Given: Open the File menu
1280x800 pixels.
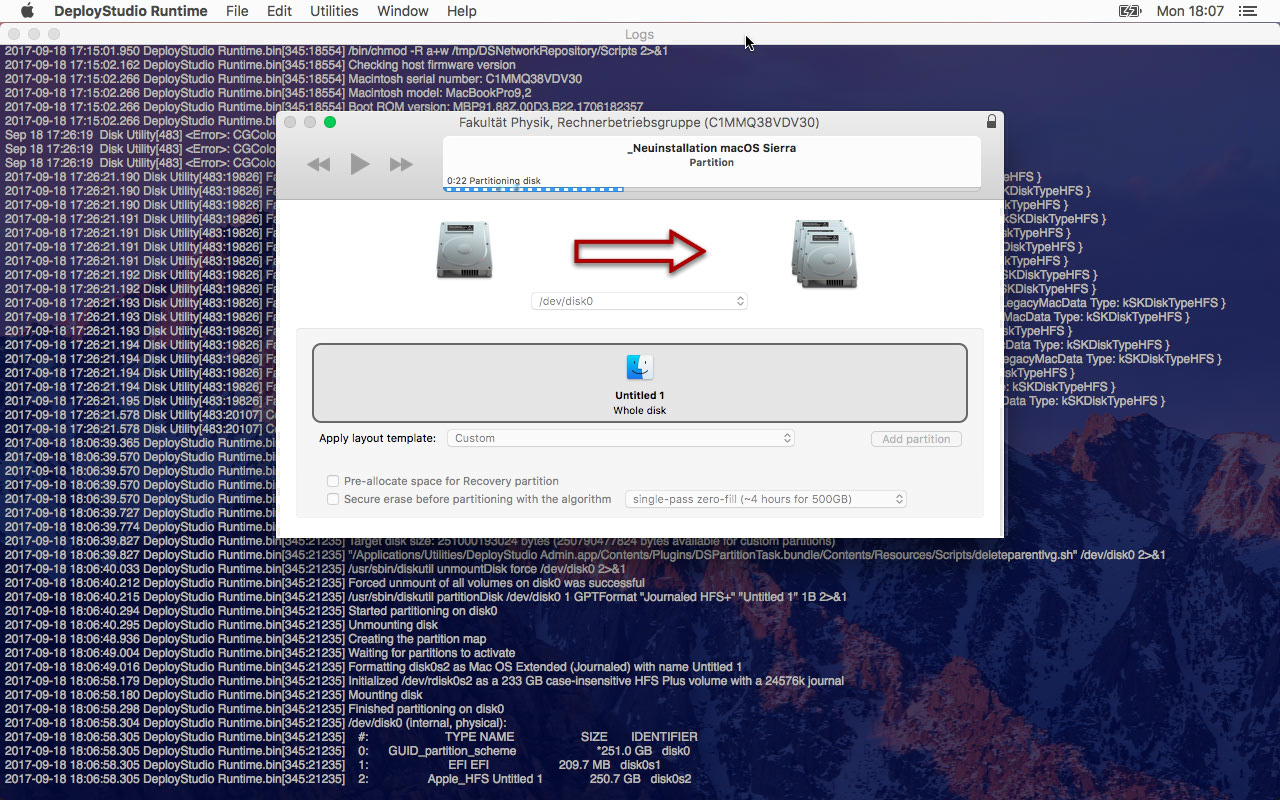Looking at the screenshot, I should pyautogui.click(x=237, y=11).
